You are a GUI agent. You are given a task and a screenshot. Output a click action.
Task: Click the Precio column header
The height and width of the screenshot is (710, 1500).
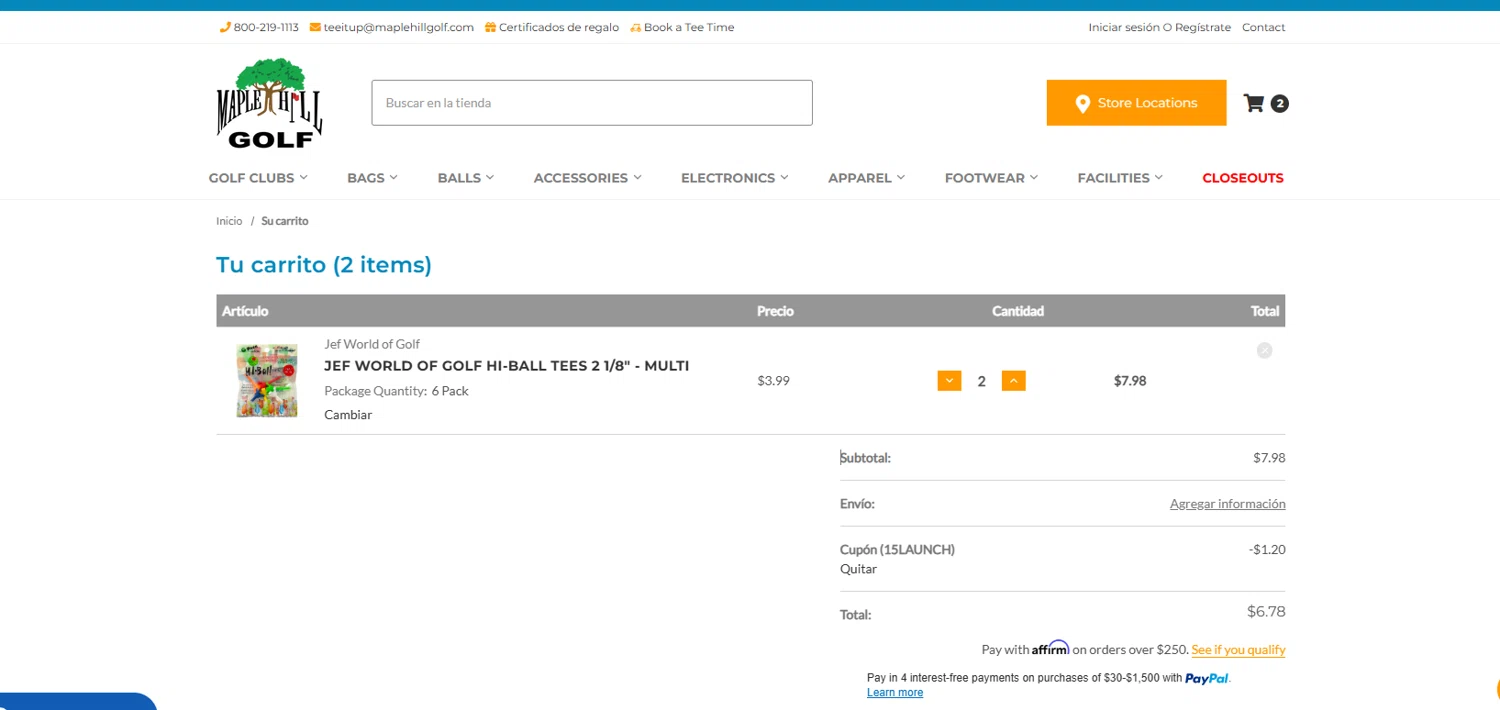[775, 311]
